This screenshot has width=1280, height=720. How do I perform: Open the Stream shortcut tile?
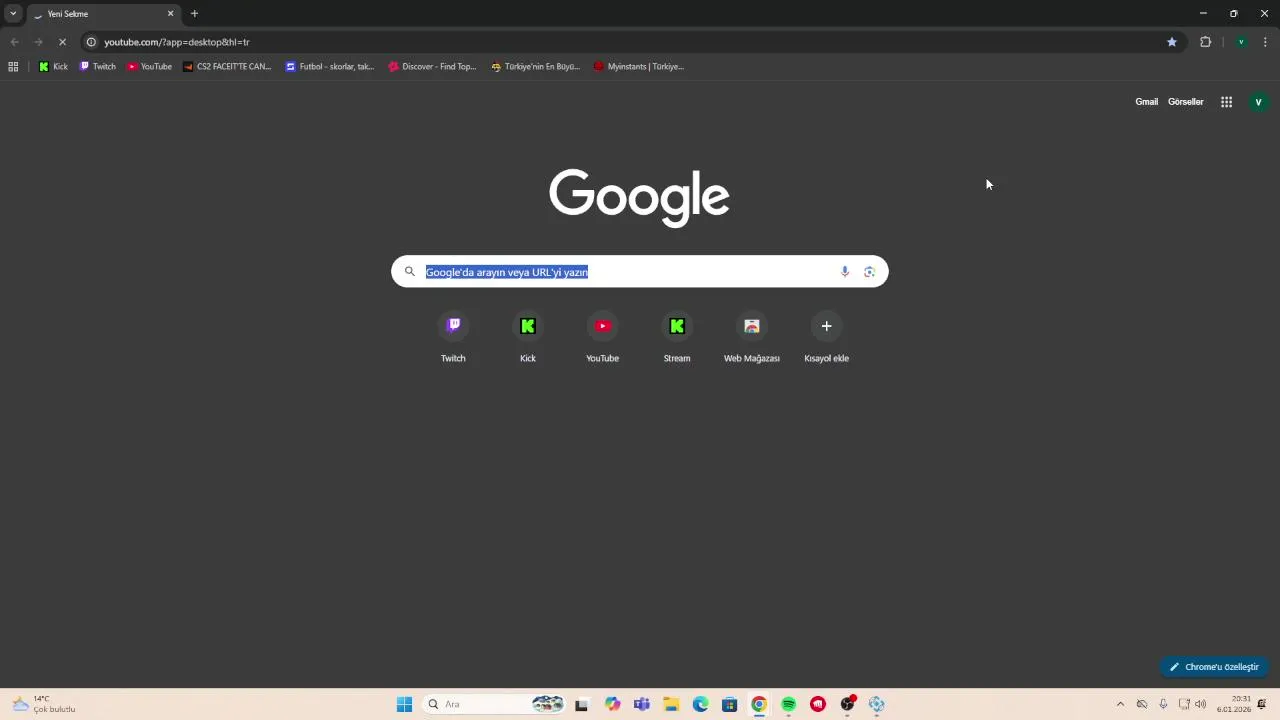(x=677, y=337)
